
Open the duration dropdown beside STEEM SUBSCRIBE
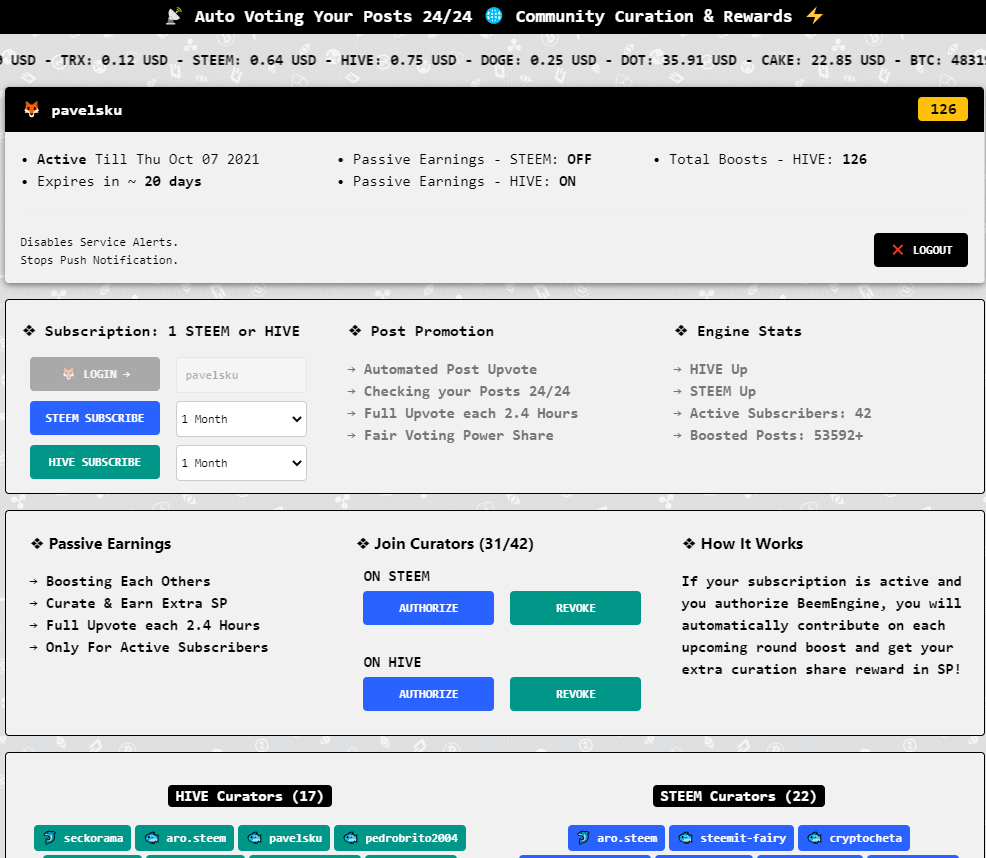241,419
